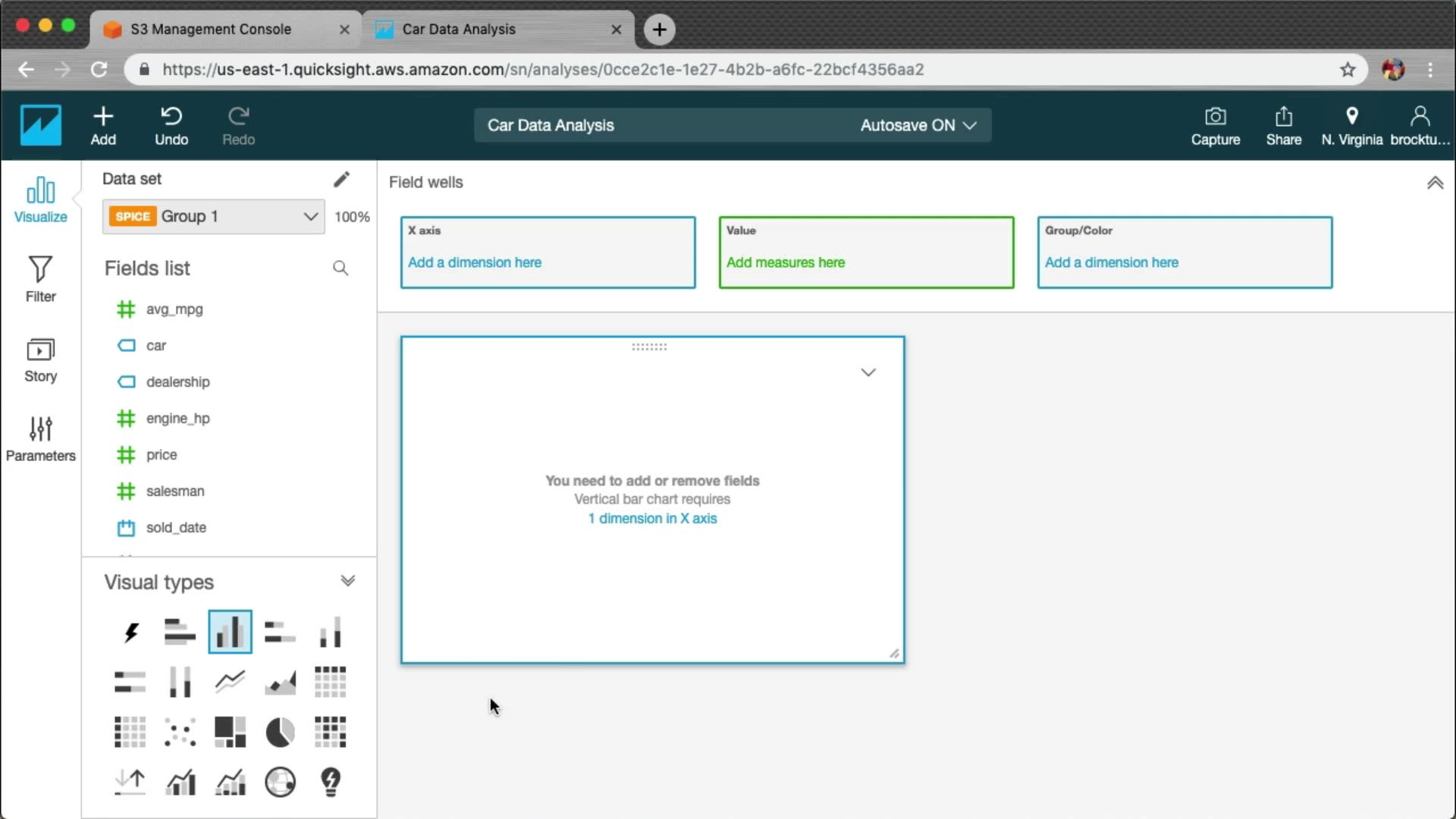Select the horizontal bar chart visual type

click(x=180, y=632)
